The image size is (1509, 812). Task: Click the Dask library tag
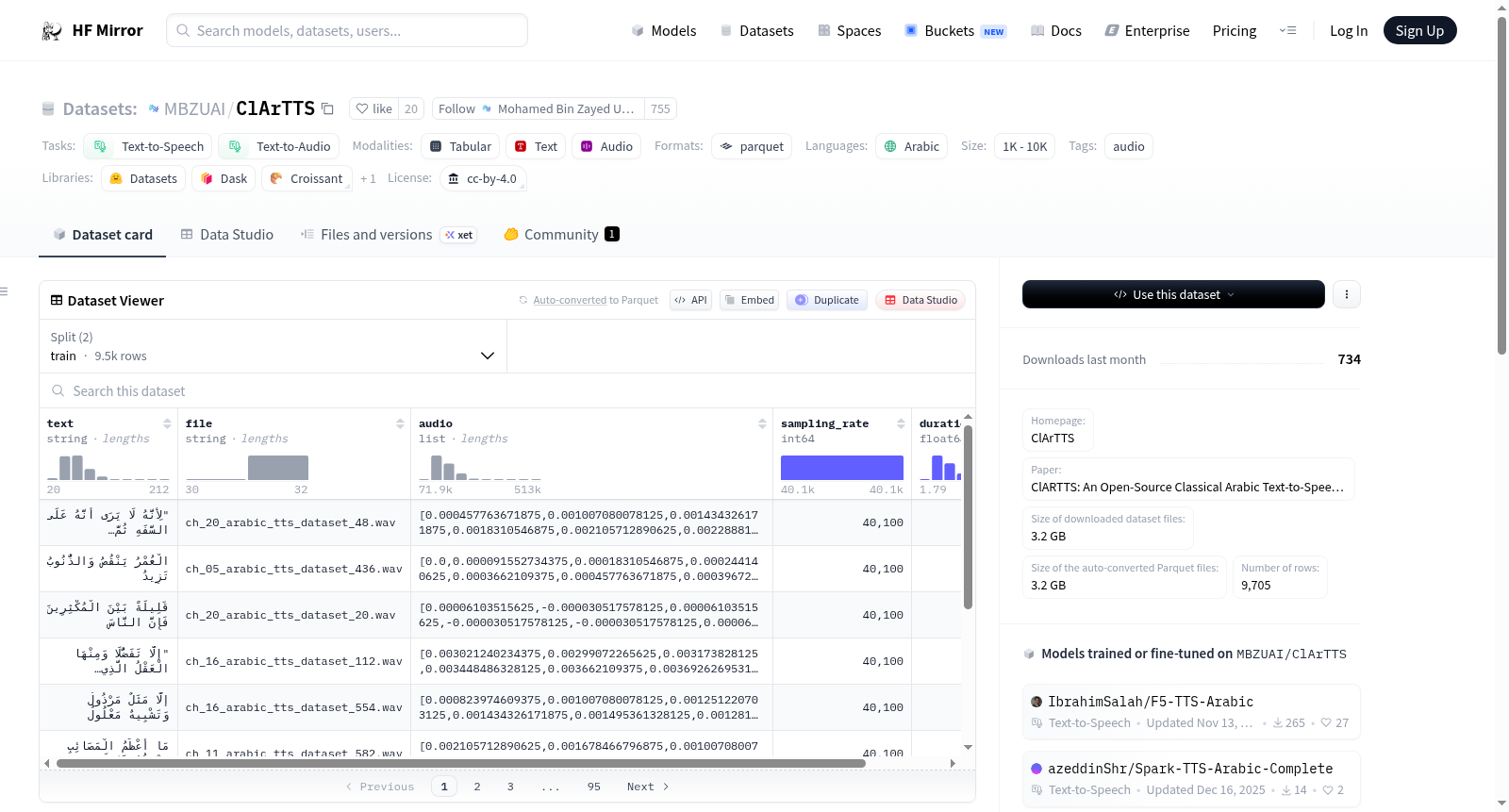[x=224, y=178]
